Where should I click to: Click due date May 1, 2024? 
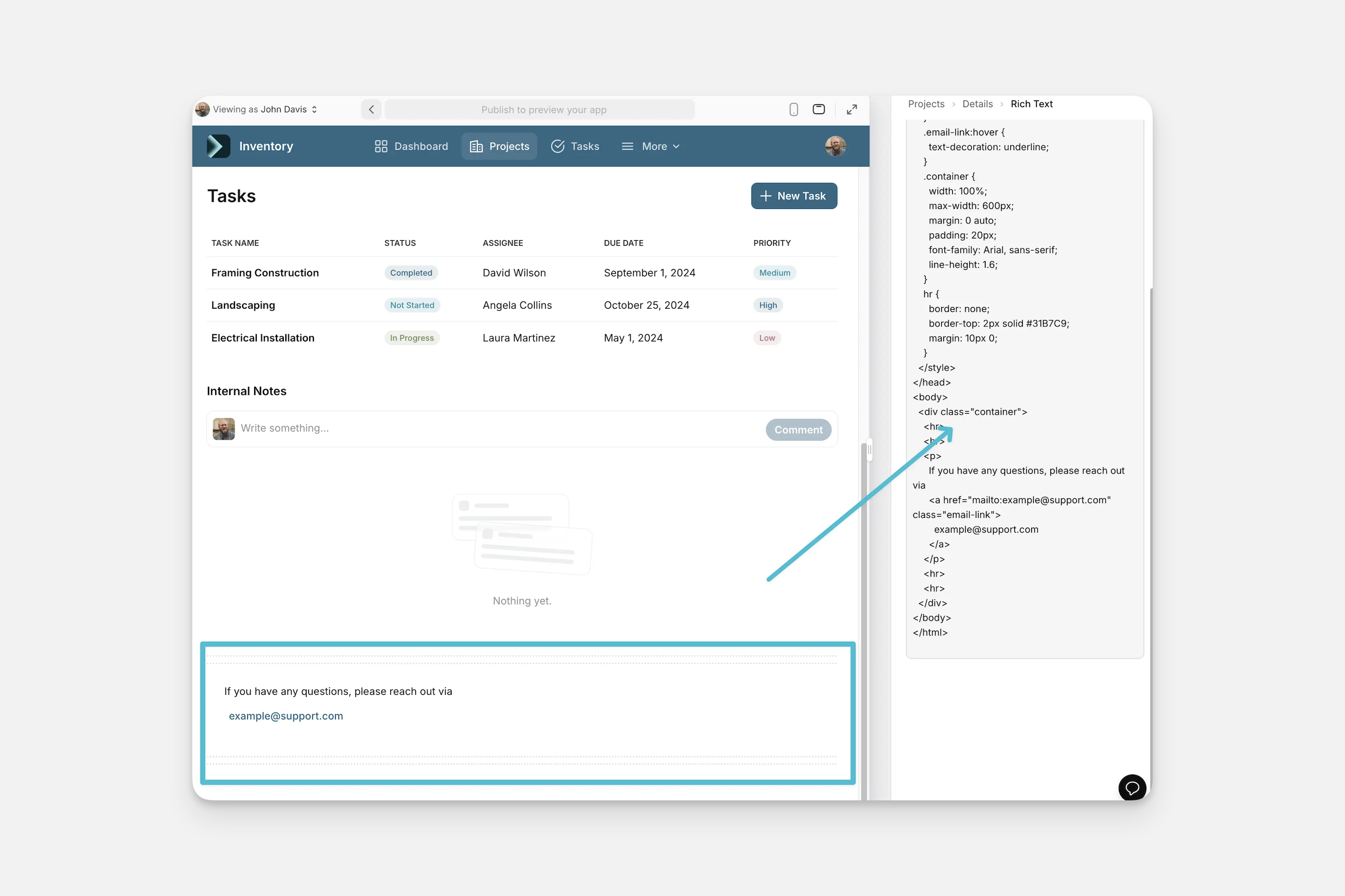pyautogui.click(x=633, y=338)
